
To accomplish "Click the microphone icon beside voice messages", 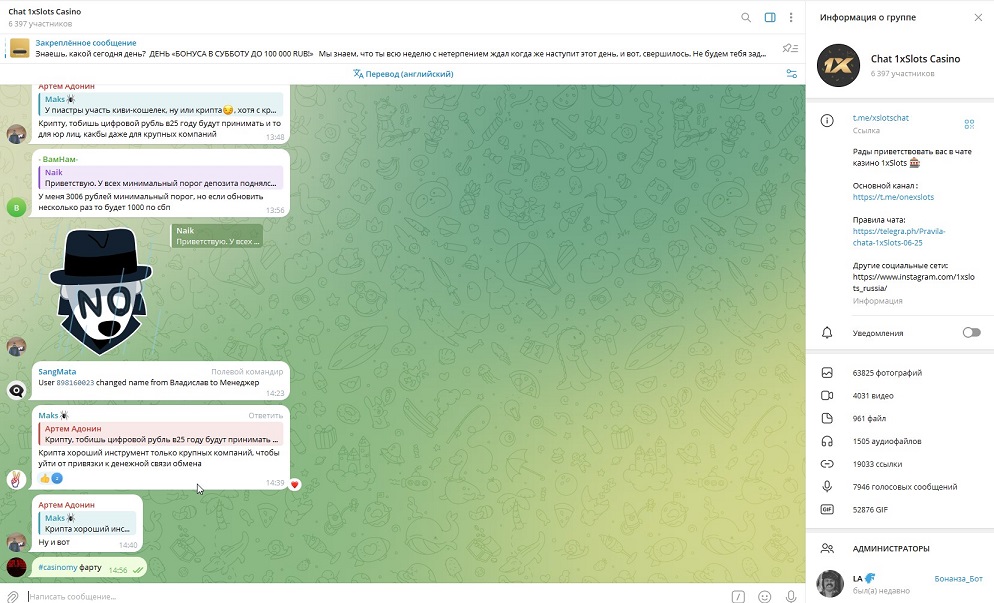I will 827,486.
